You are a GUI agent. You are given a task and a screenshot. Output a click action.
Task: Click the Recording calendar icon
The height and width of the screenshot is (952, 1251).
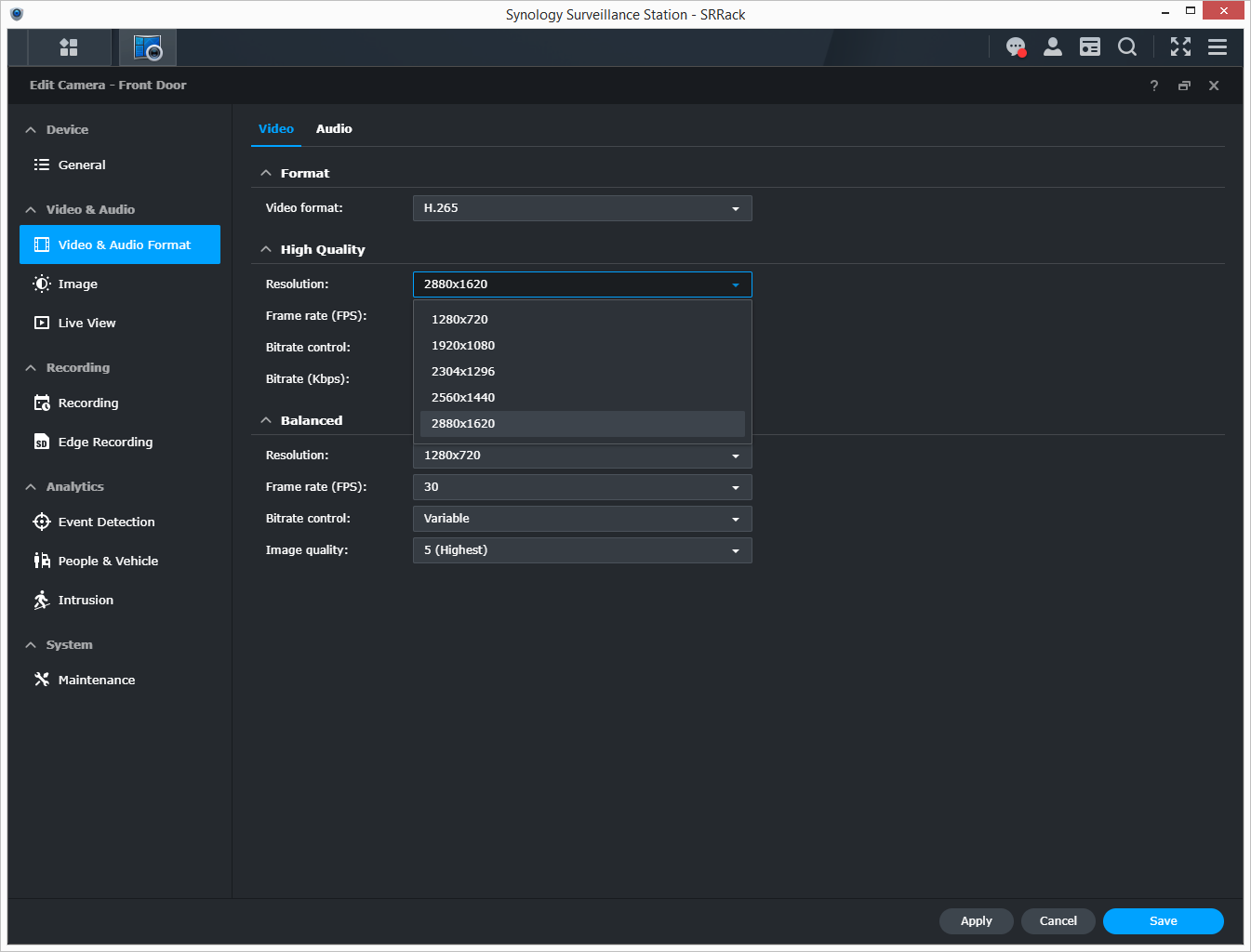[x=42, y=403]
